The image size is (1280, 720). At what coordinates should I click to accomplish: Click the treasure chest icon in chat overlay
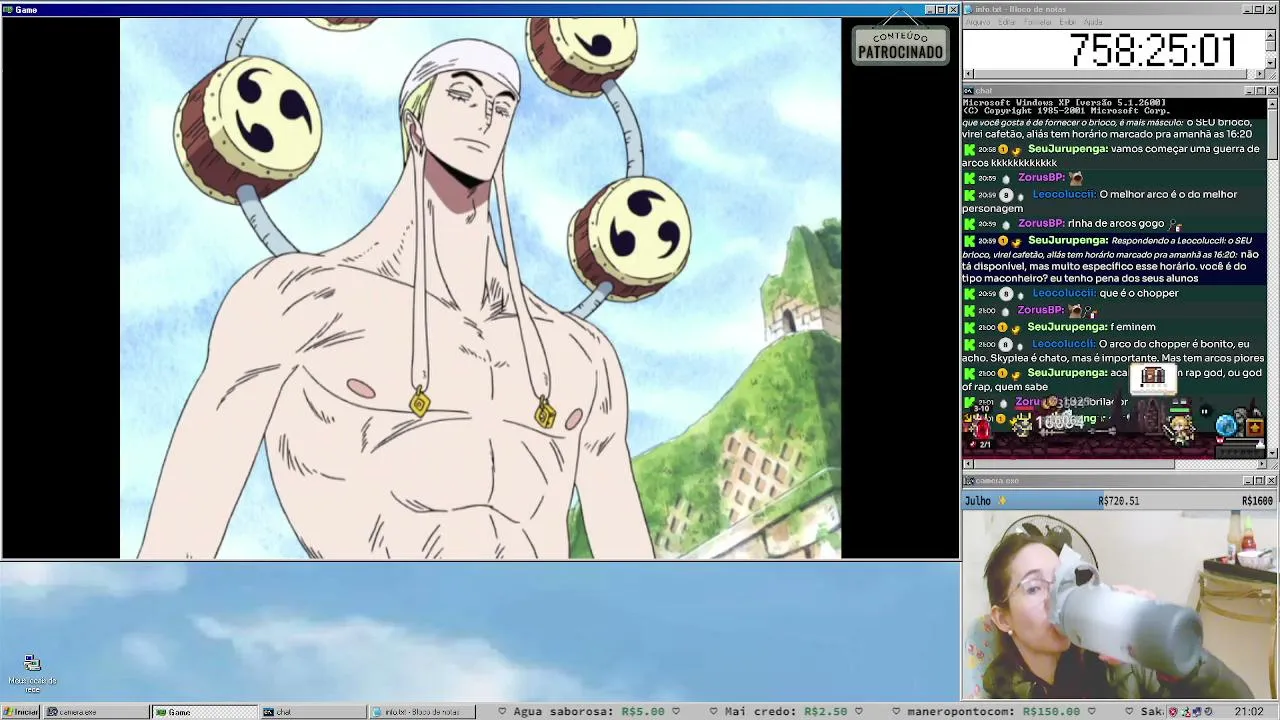click(1153, 377)
